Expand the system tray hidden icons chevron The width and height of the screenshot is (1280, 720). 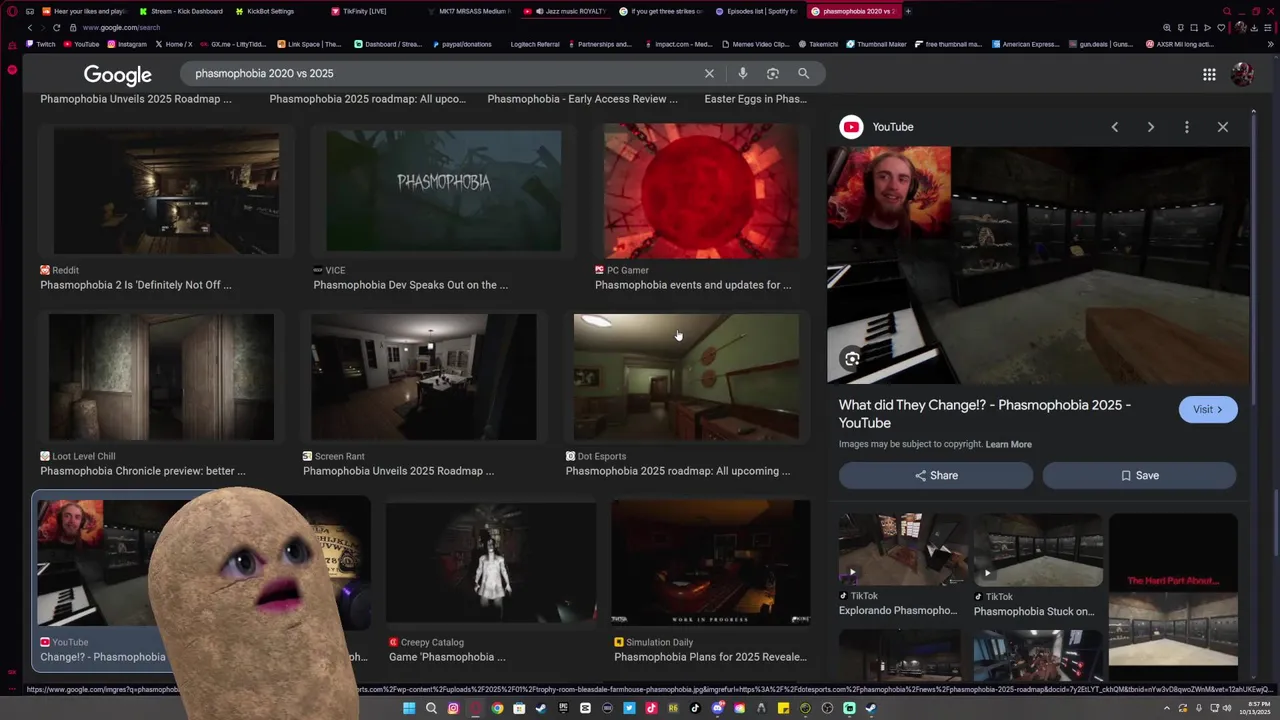click(1167, 708)
